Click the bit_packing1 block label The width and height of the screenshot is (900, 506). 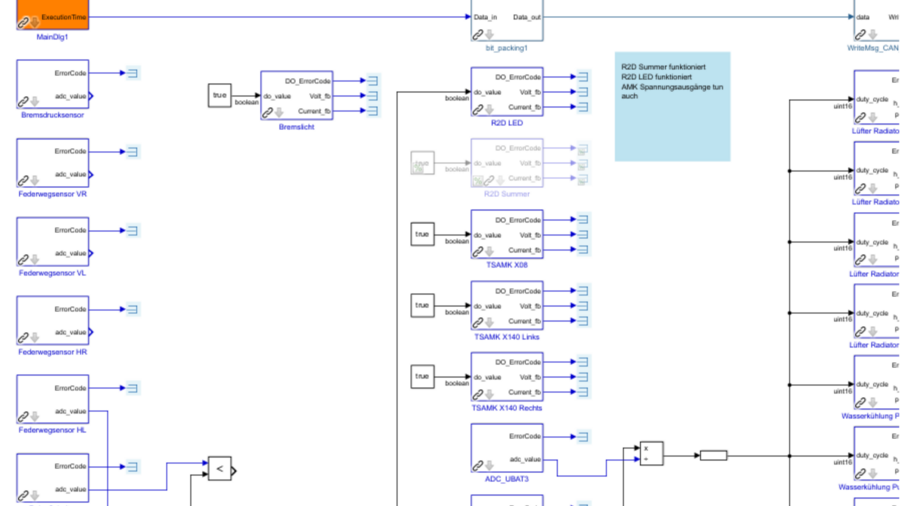pos(506,48)
